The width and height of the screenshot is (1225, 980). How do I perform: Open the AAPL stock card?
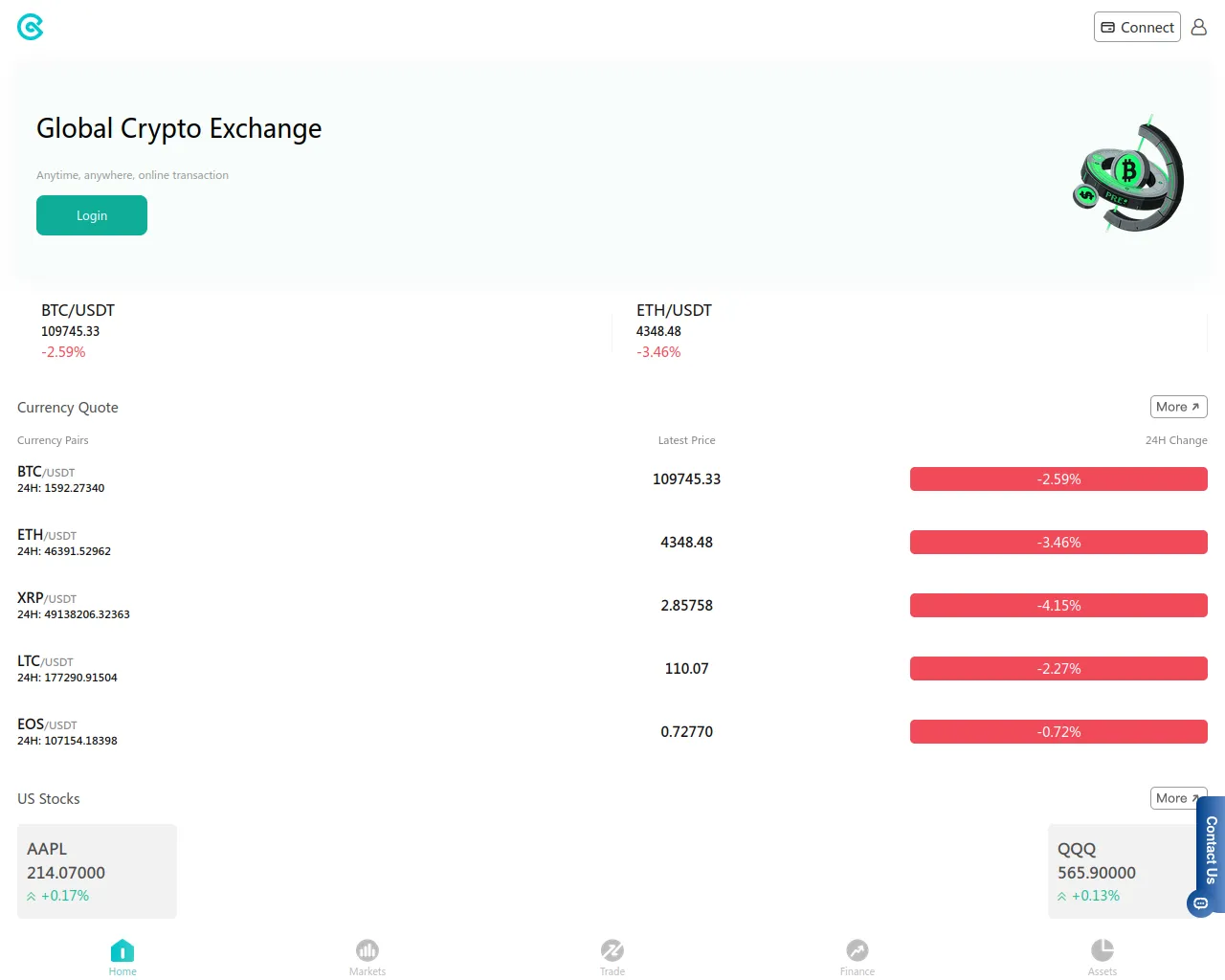[97, 871]
